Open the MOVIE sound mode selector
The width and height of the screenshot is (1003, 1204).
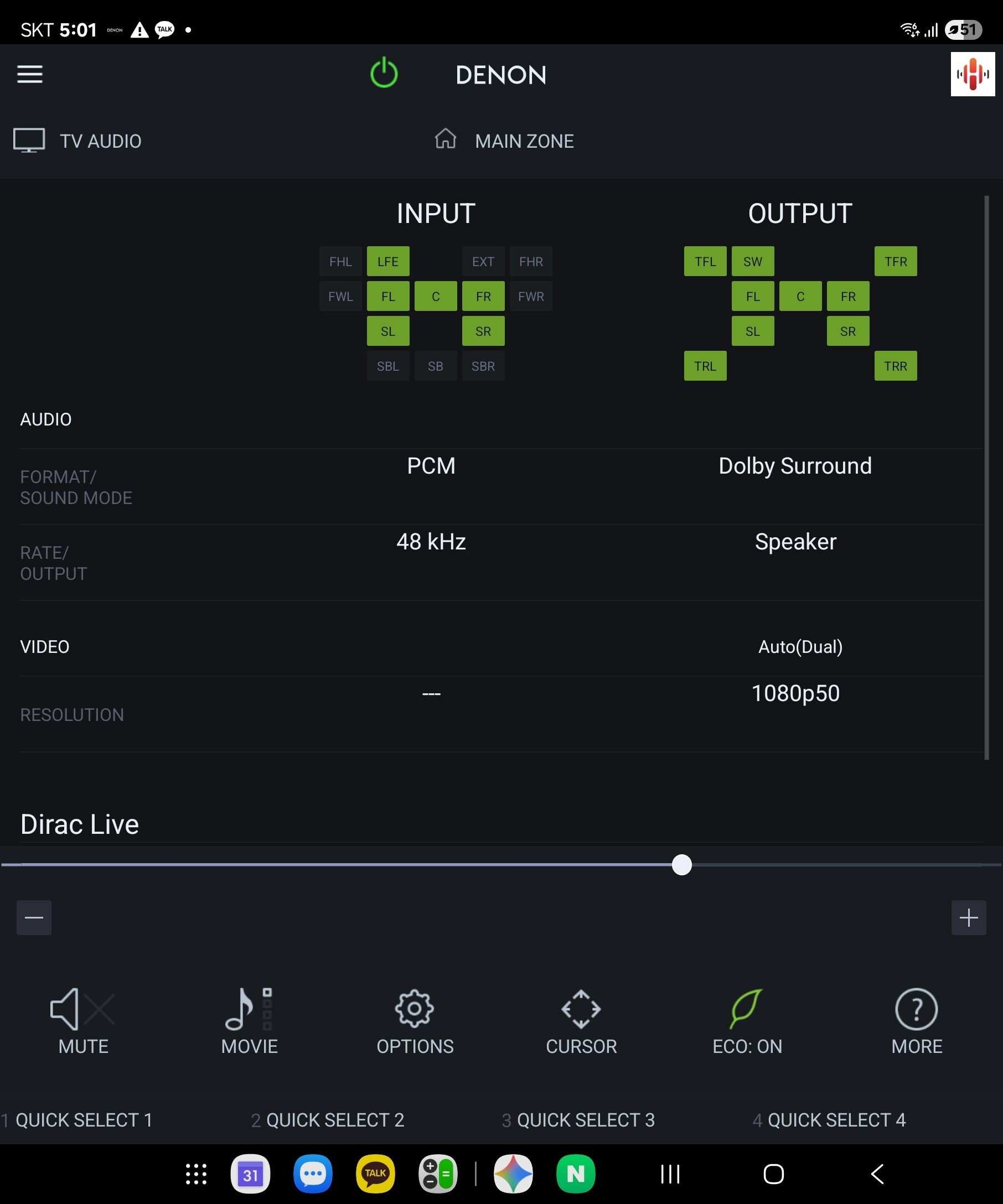pos(250,1021)
